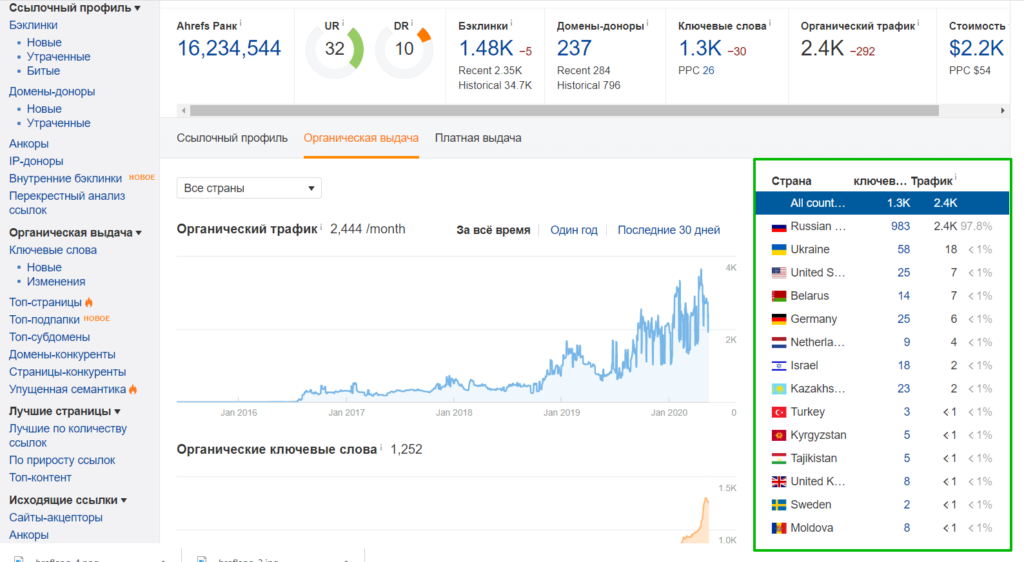The height and width of the screenshot is (562, 1024).
Task: Open Перекрестный анализ ссылок in sidebar
Action: [x=67, y=203]
